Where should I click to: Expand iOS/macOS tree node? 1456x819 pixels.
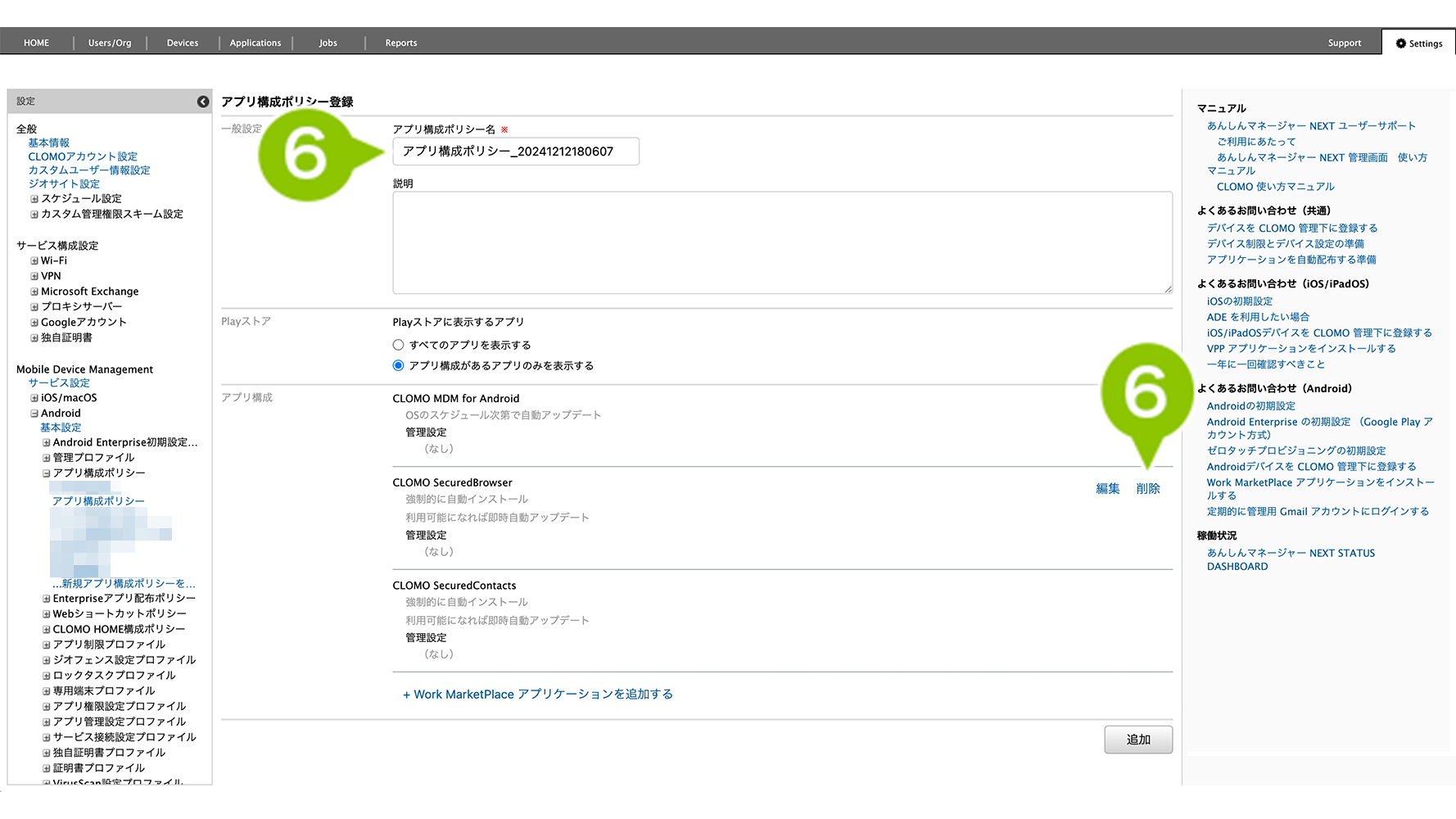(x=34, y=398)
